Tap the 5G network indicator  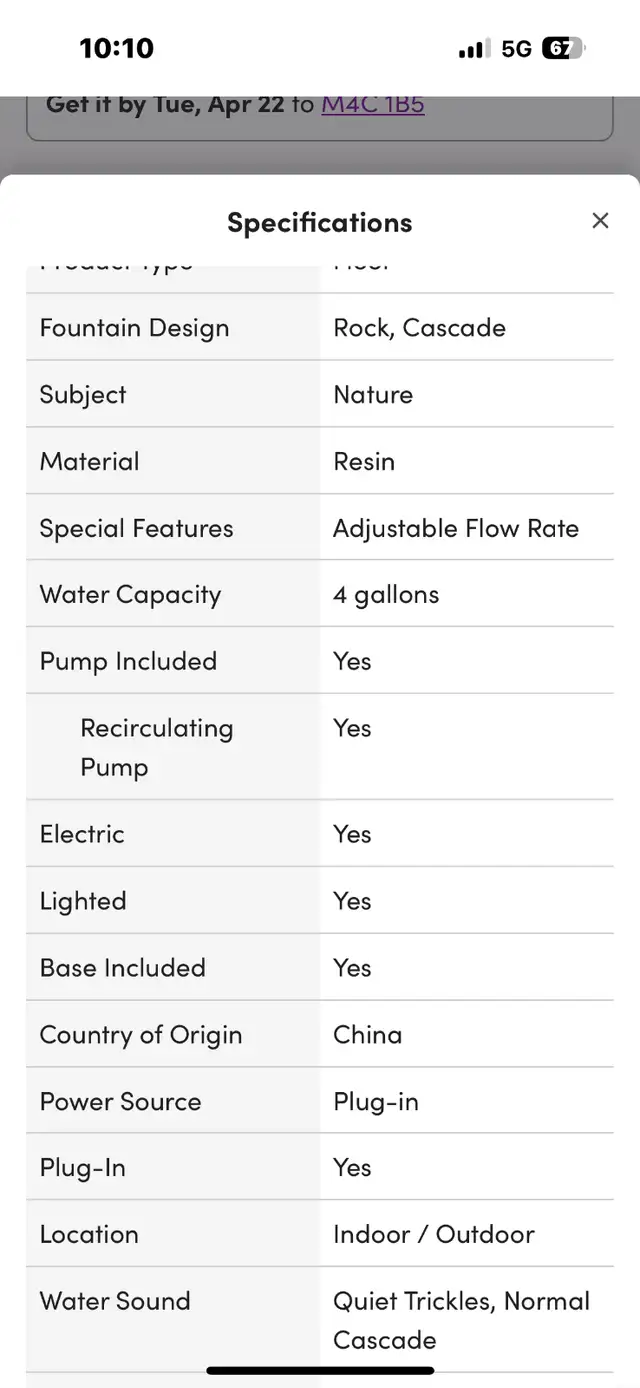[x=516, y=48]
